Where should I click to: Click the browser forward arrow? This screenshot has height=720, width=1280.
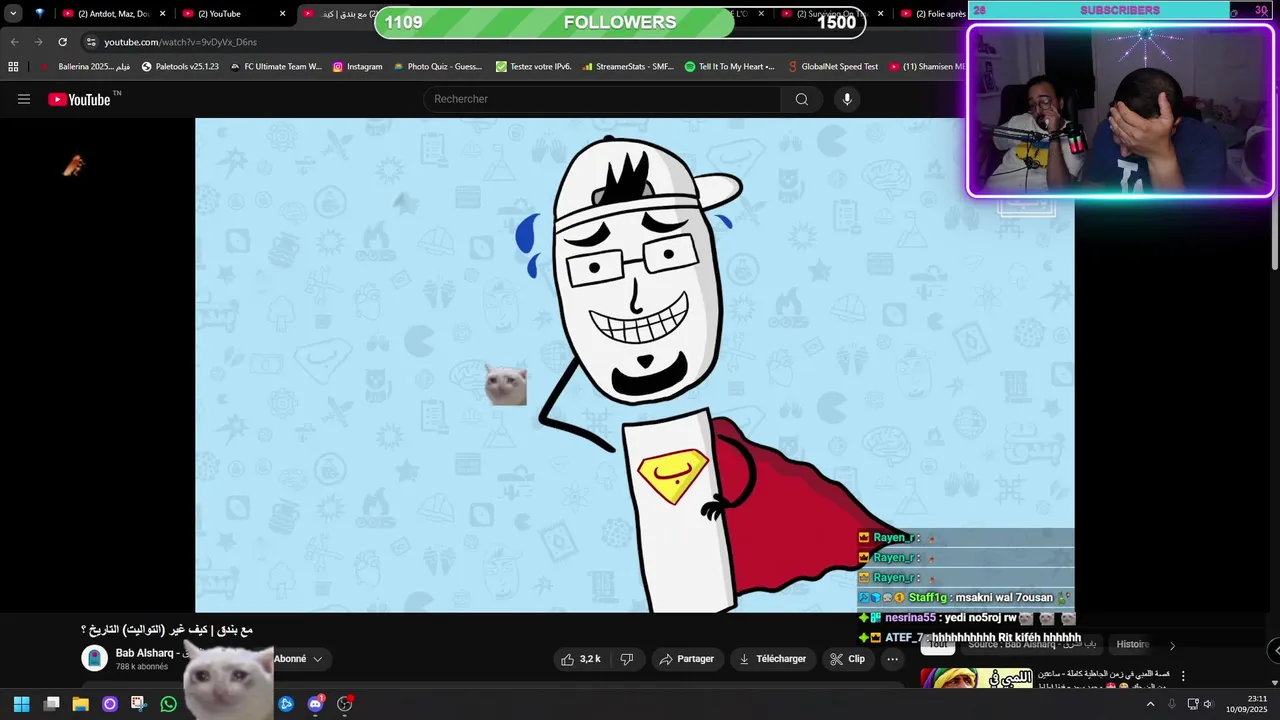click(38, 42)
